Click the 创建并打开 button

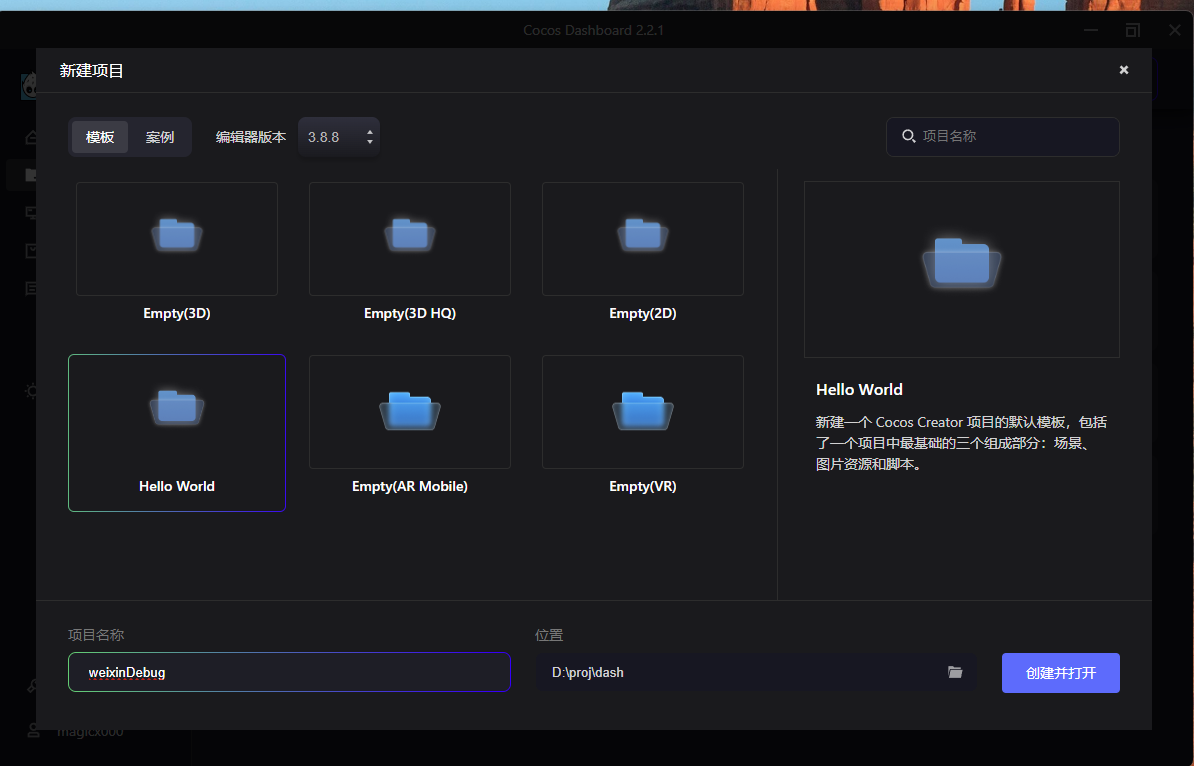[x=1061, y=673]
